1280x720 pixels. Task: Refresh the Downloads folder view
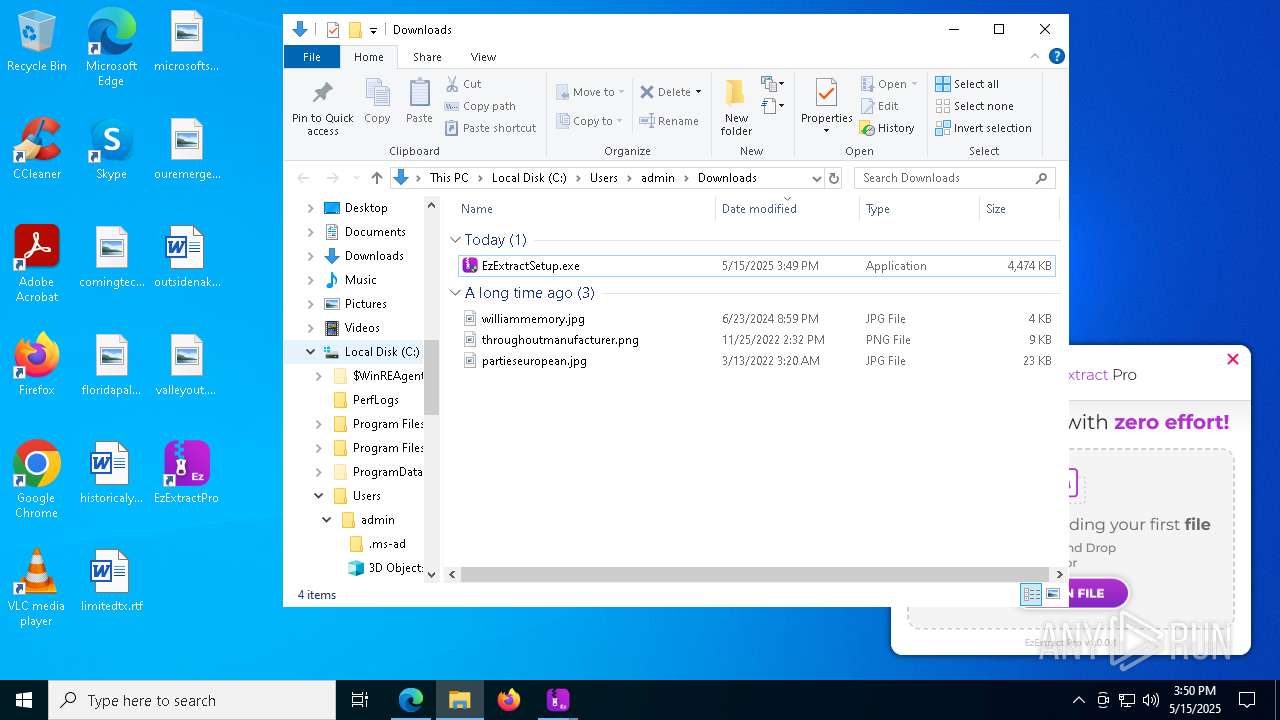pos(834,178)
